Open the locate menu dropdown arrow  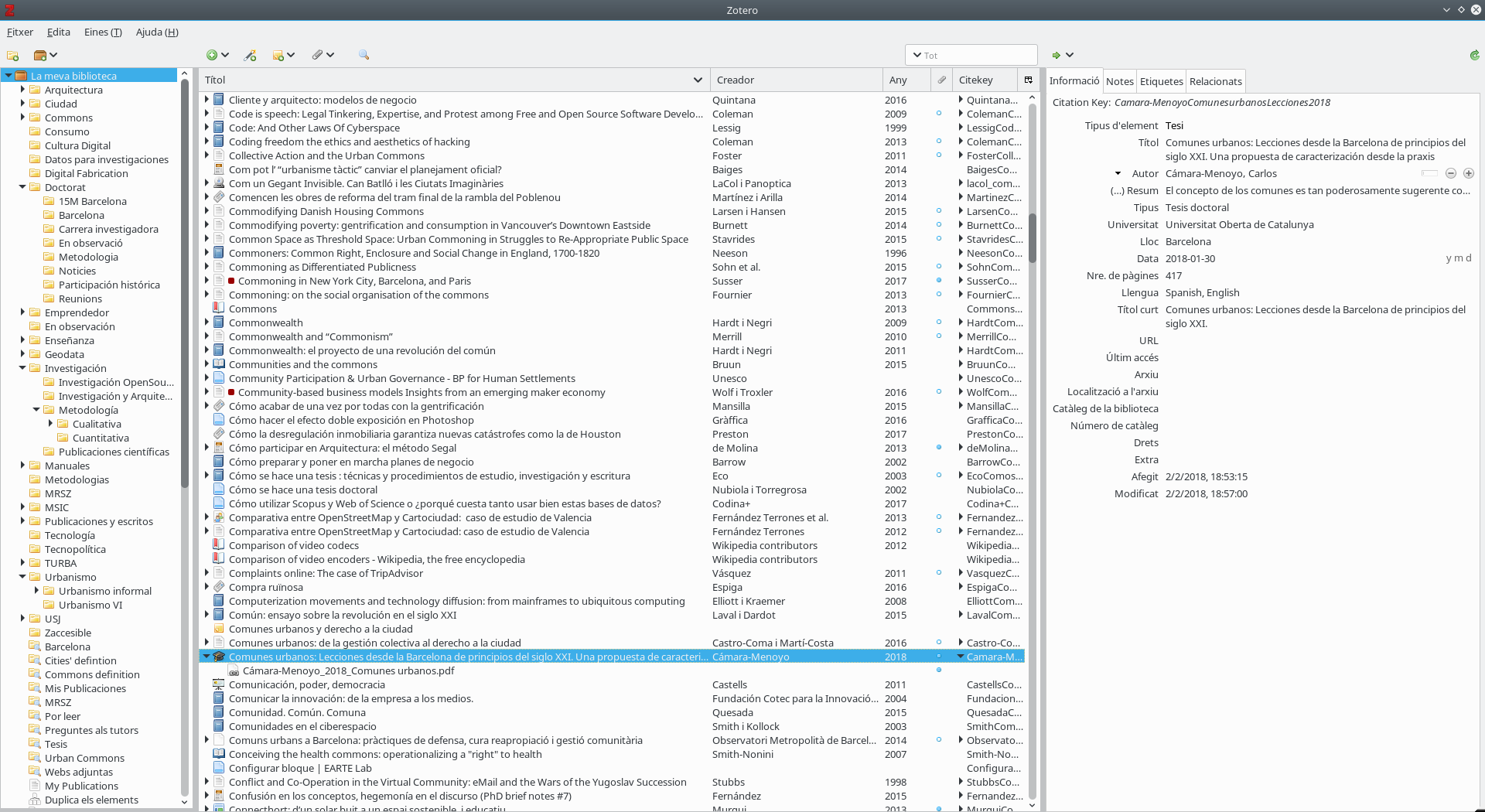point(1070,55)
